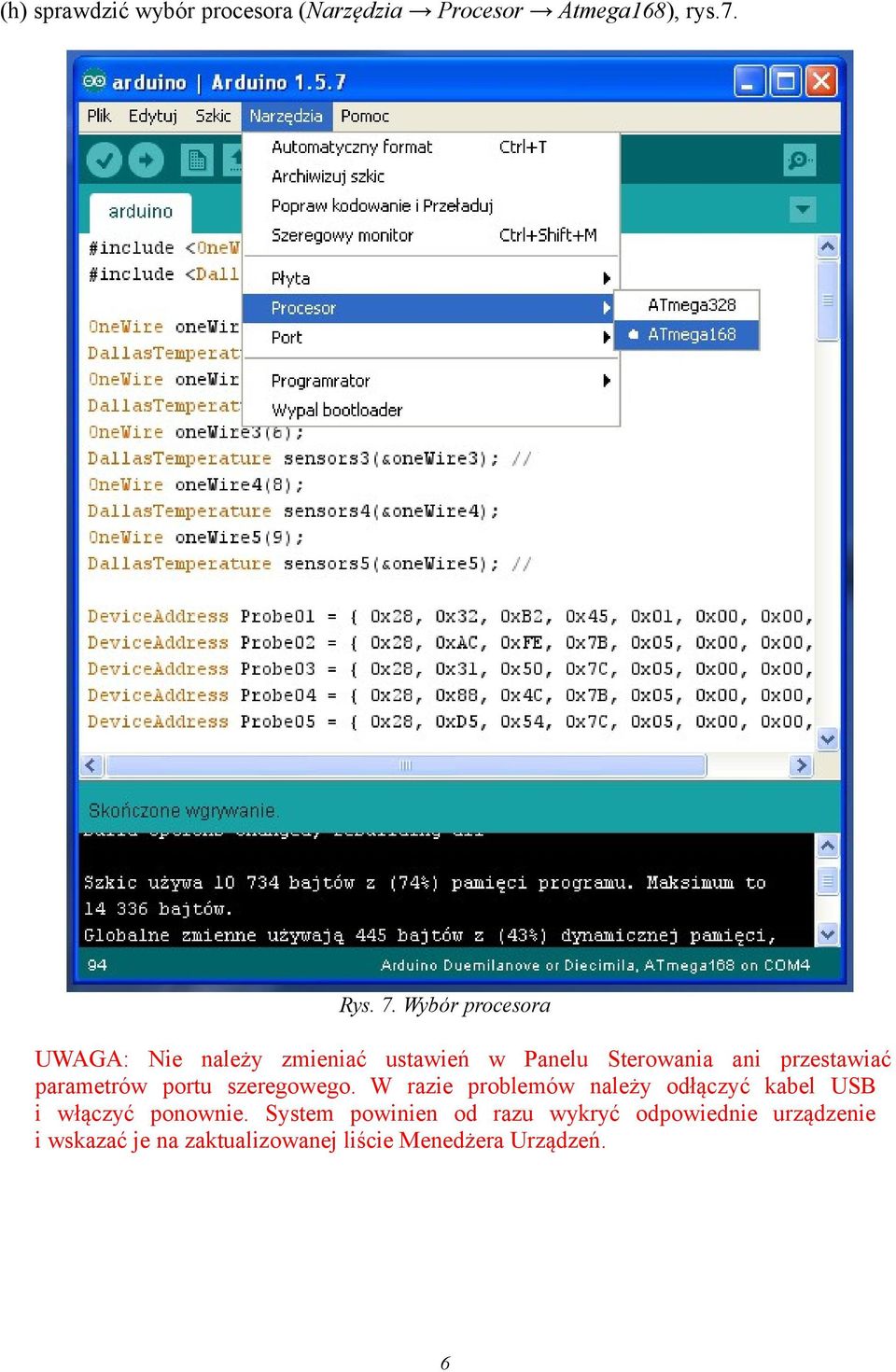Click the Probe04 DeviceAddress code line
The height and width of the screenshot is (1372, 896).
click(450, 695)
